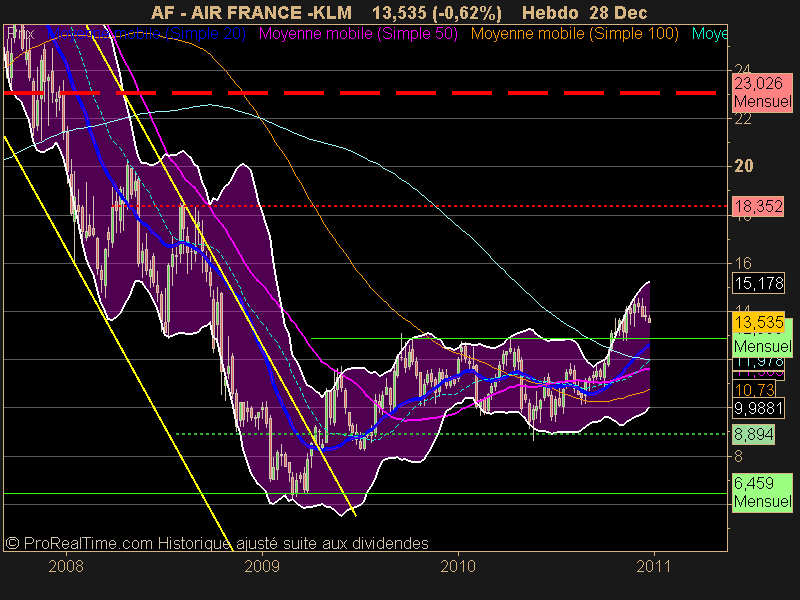Click the '16' price axis tick
The height and width of the screenshot is (600, 800).
tap(743, 263)
